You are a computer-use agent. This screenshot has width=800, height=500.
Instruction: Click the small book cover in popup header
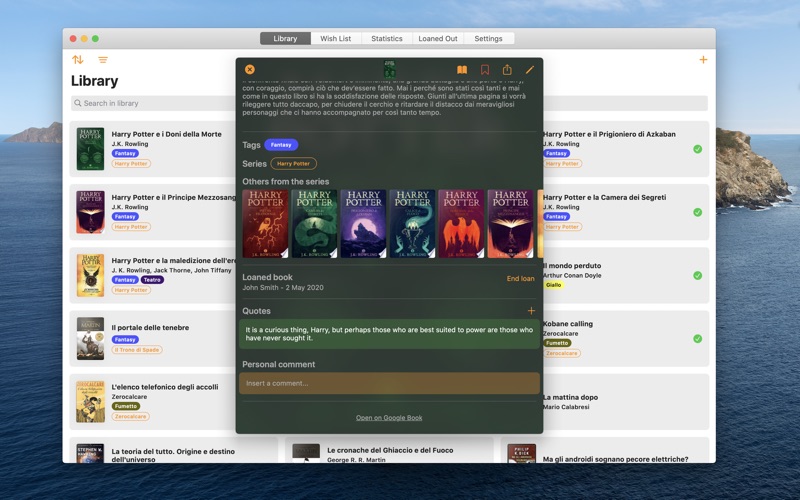tap(390, 69)
